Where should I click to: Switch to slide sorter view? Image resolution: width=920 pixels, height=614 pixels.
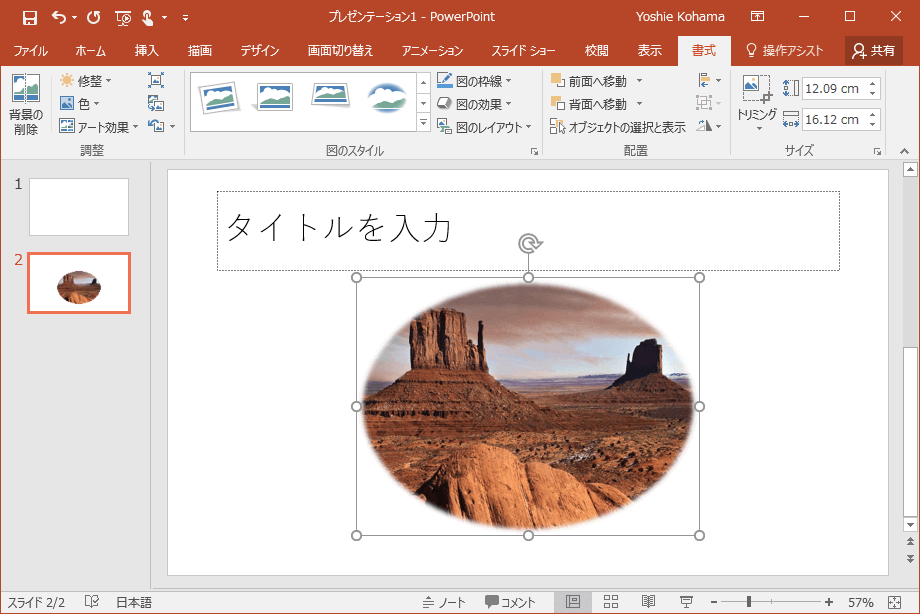(x=611, y=602)
